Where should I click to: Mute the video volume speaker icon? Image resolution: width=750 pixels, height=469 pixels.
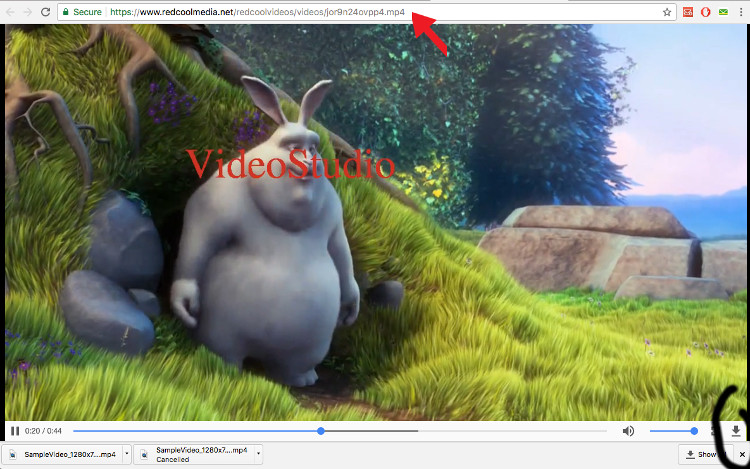(628, 431)
